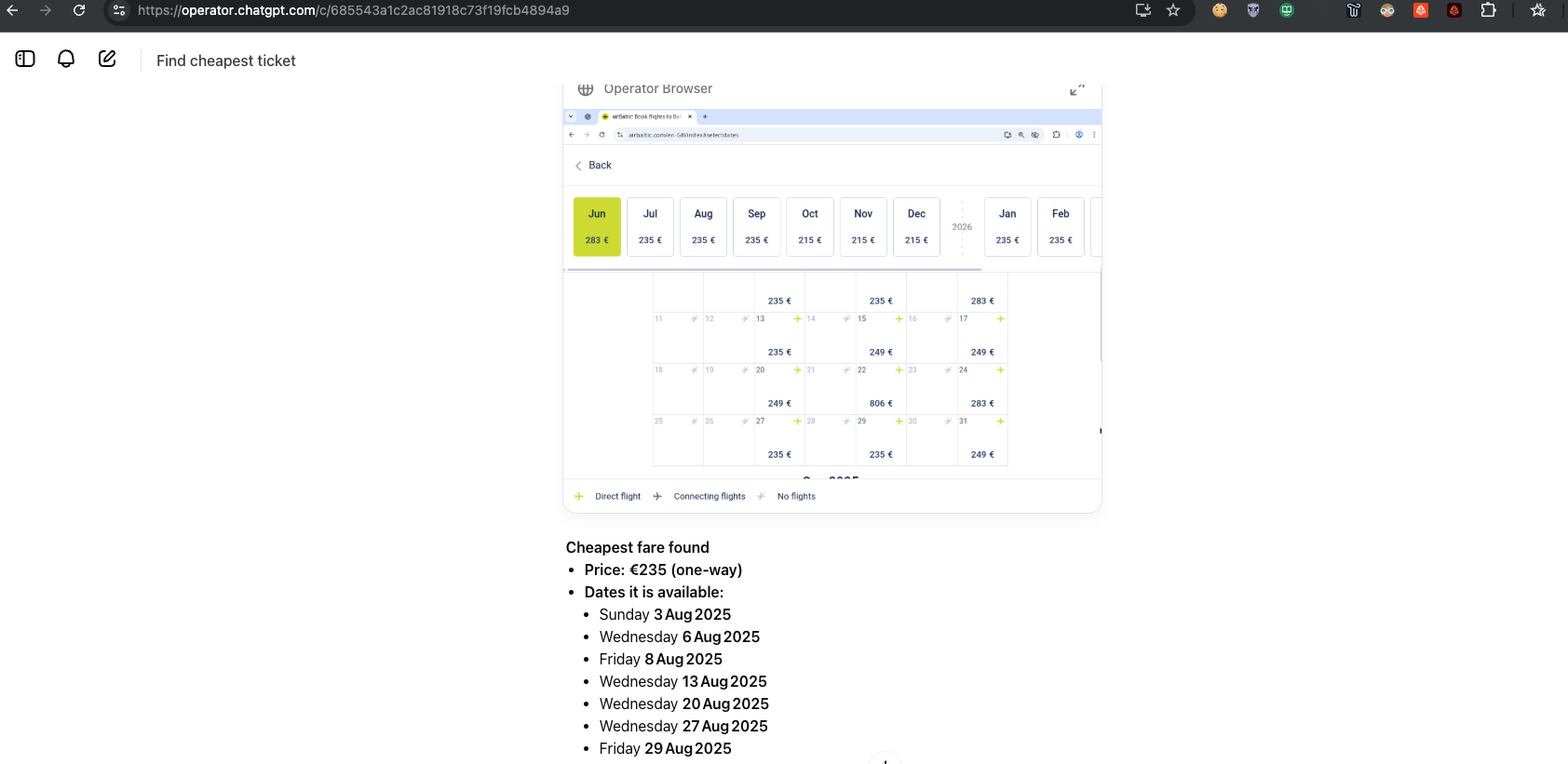This screenshot has height=764, width=1568.
Task: Open the starred bookmarks list icon
Action: (1538, 10)
